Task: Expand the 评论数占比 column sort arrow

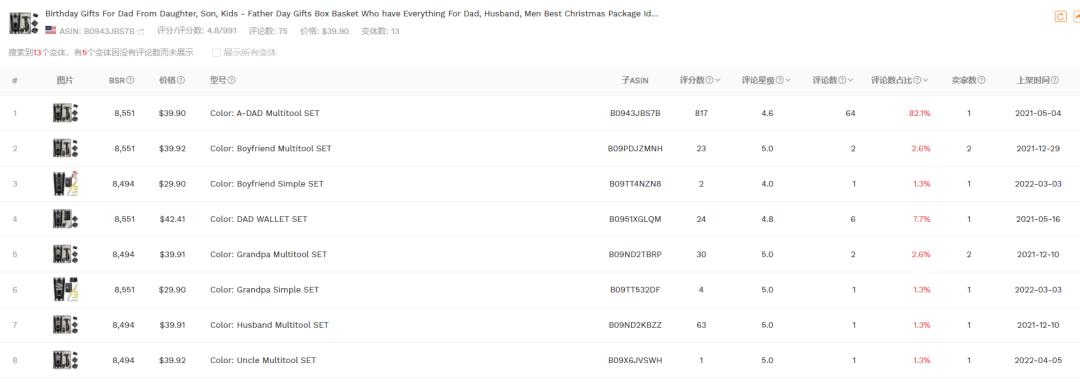Action: (x=926, y=81)
